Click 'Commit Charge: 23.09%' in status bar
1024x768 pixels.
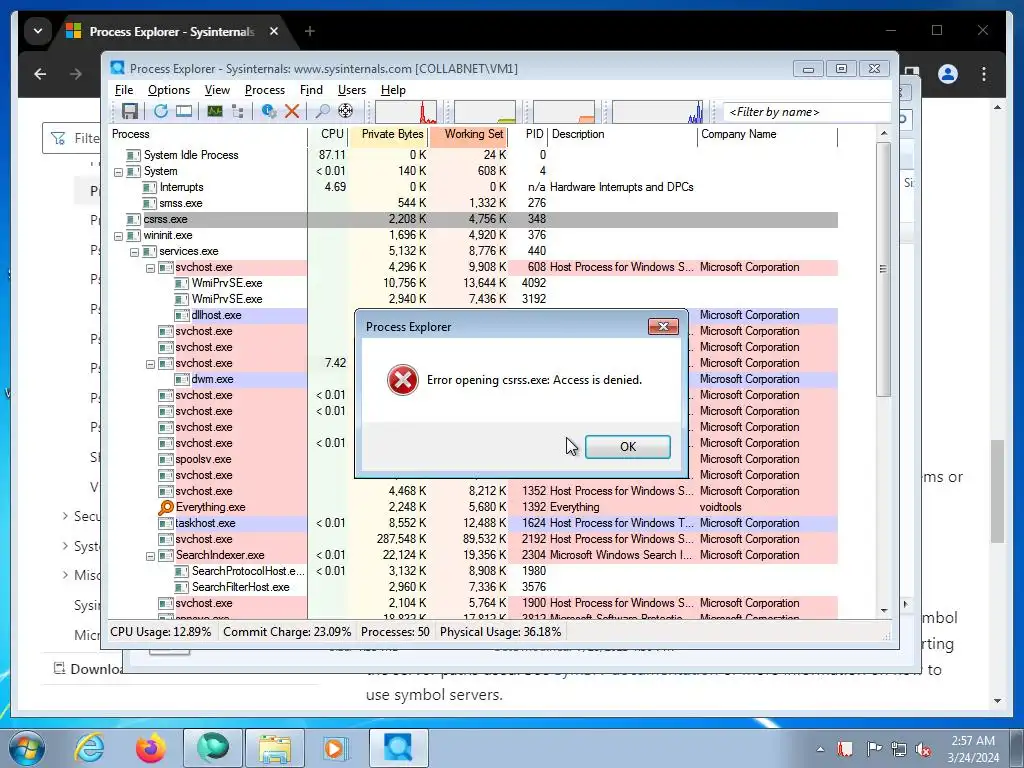(x=287, y=632)
